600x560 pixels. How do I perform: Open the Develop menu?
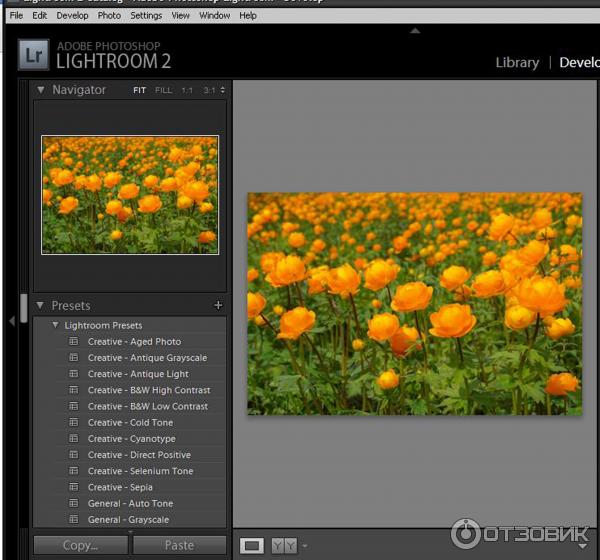[72, 16]
